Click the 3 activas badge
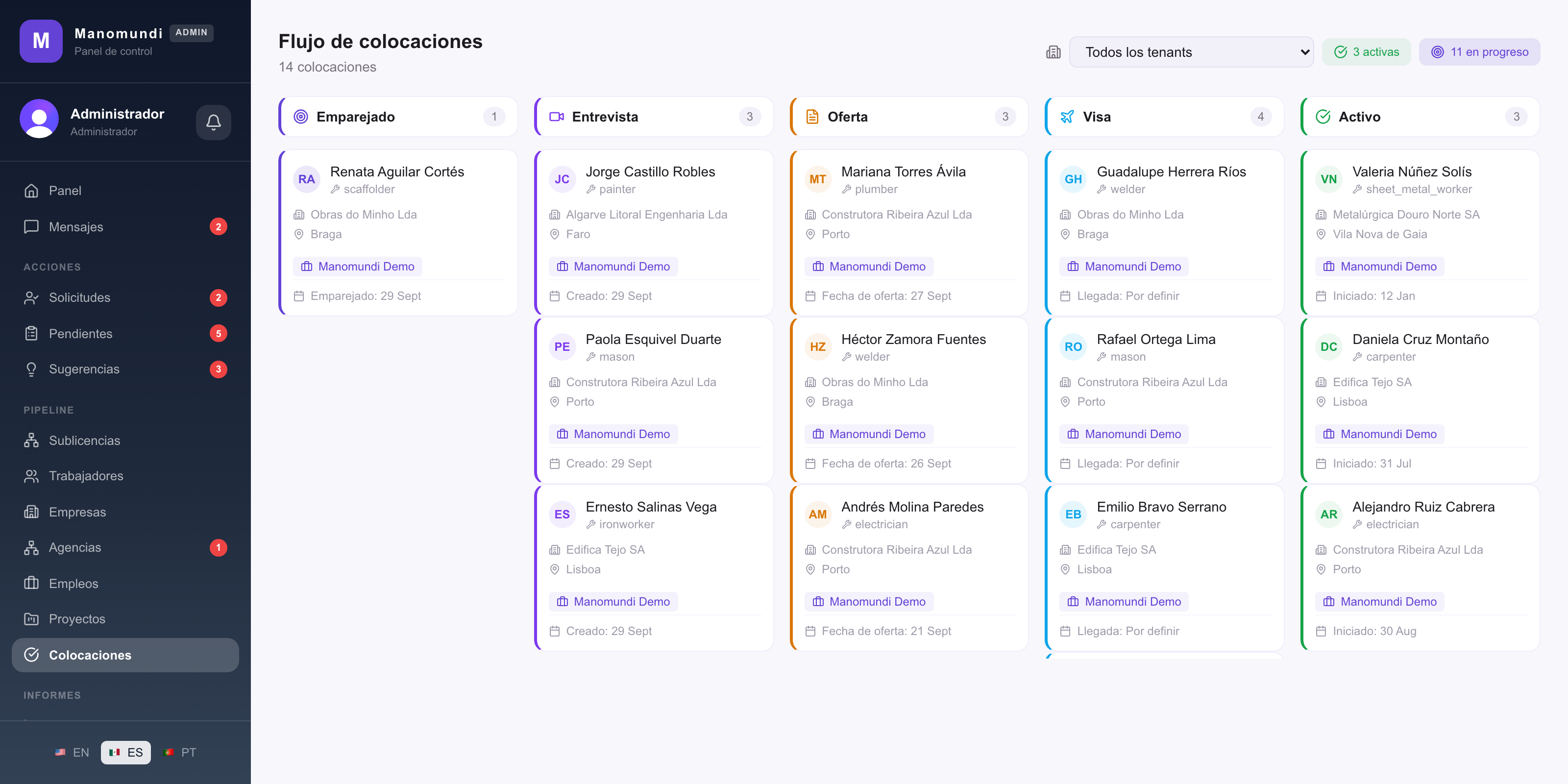 1366,52
